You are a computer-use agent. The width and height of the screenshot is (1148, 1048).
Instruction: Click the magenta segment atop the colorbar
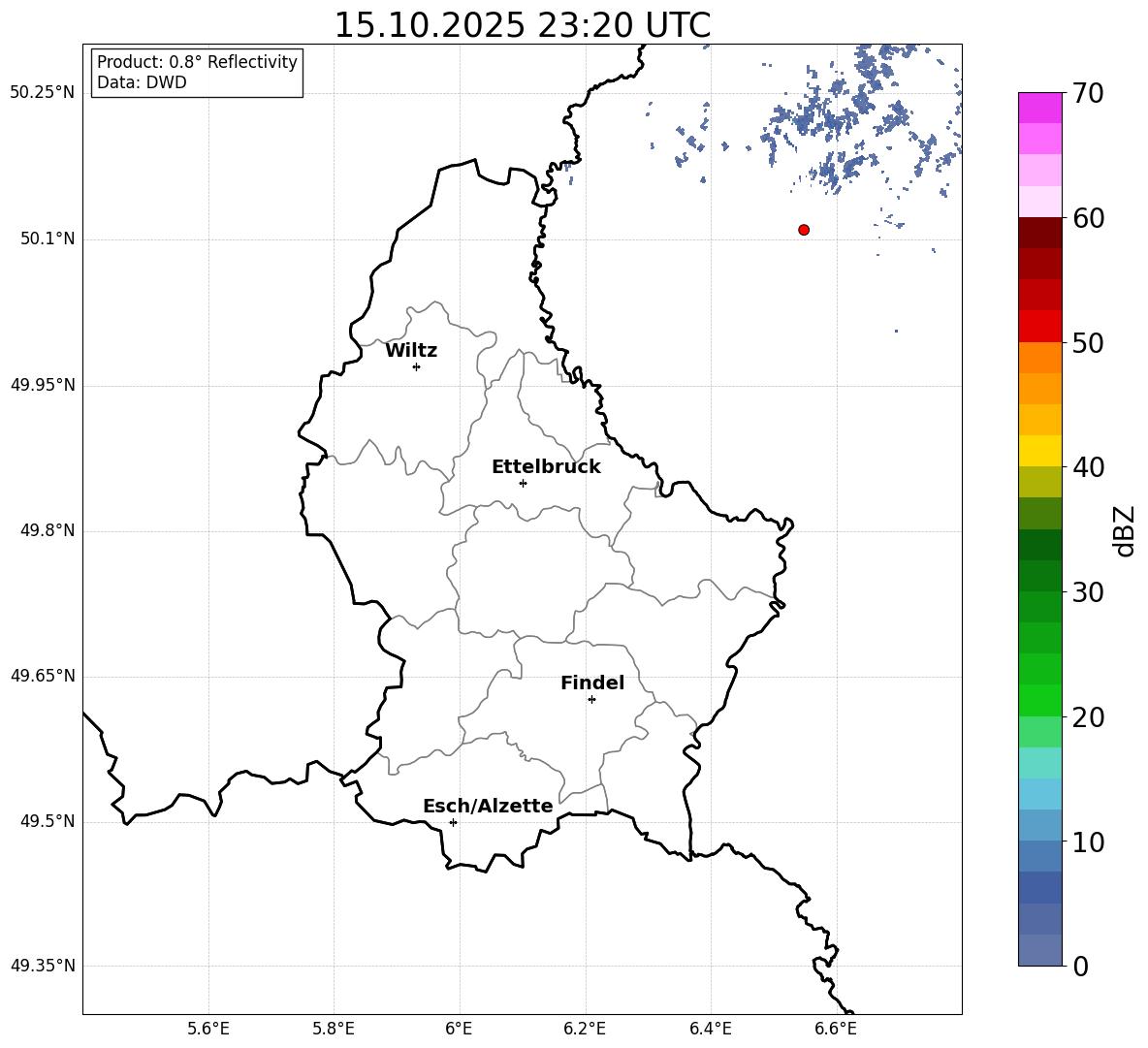(x=1039, y=108)
